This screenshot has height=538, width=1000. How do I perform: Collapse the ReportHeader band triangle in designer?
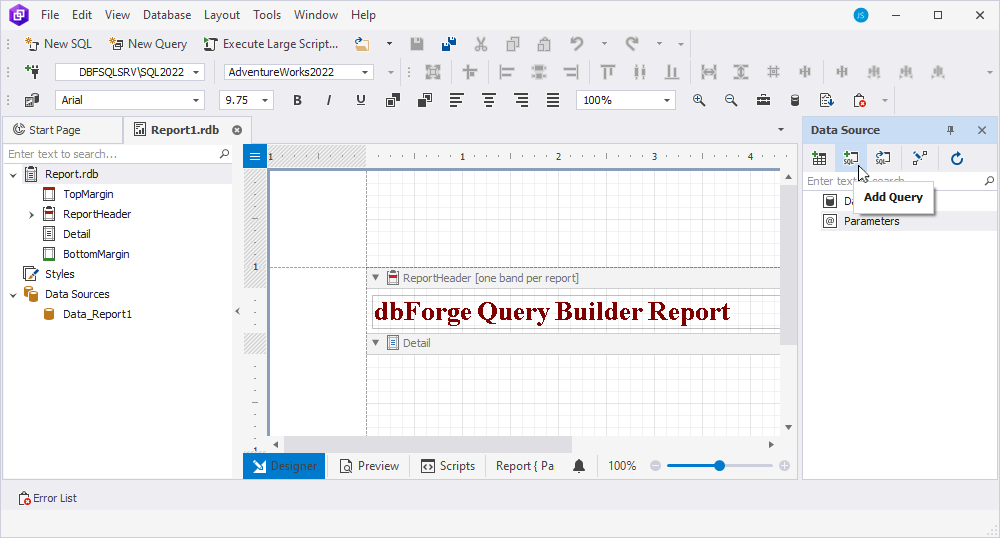pyautogui.click(x=376, y=277)
